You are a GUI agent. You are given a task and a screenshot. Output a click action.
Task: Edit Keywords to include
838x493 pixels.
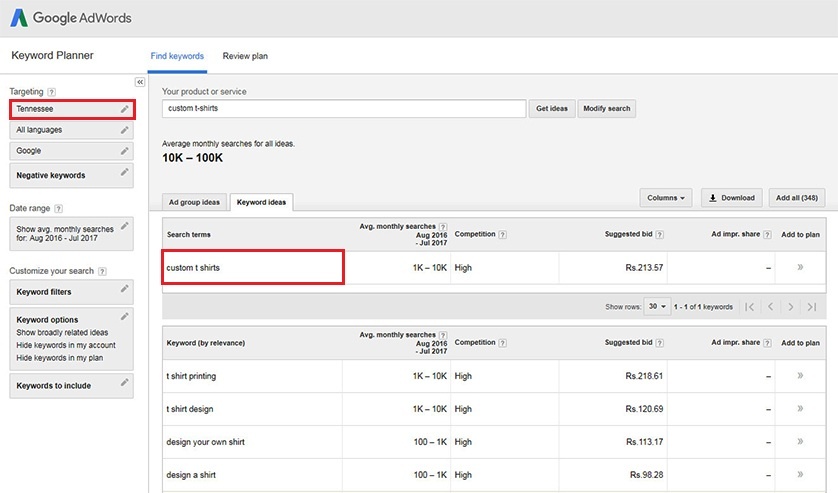click(x=125, y=382)
